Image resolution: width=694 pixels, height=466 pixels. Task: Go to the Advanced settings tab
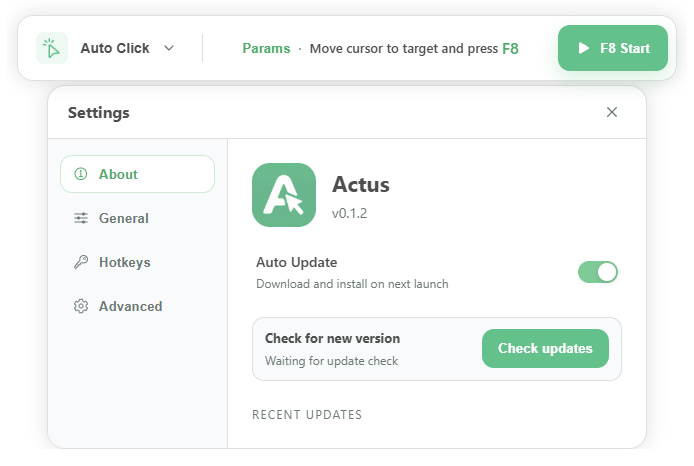pyautogui.click(x=137, y=306)
